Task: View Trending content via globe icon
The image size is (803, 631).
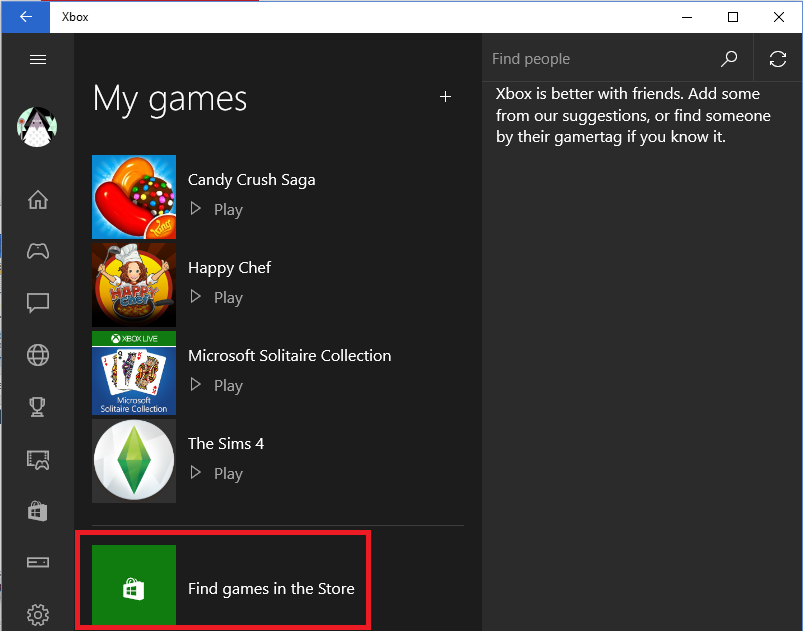Action: pos(37,355)
